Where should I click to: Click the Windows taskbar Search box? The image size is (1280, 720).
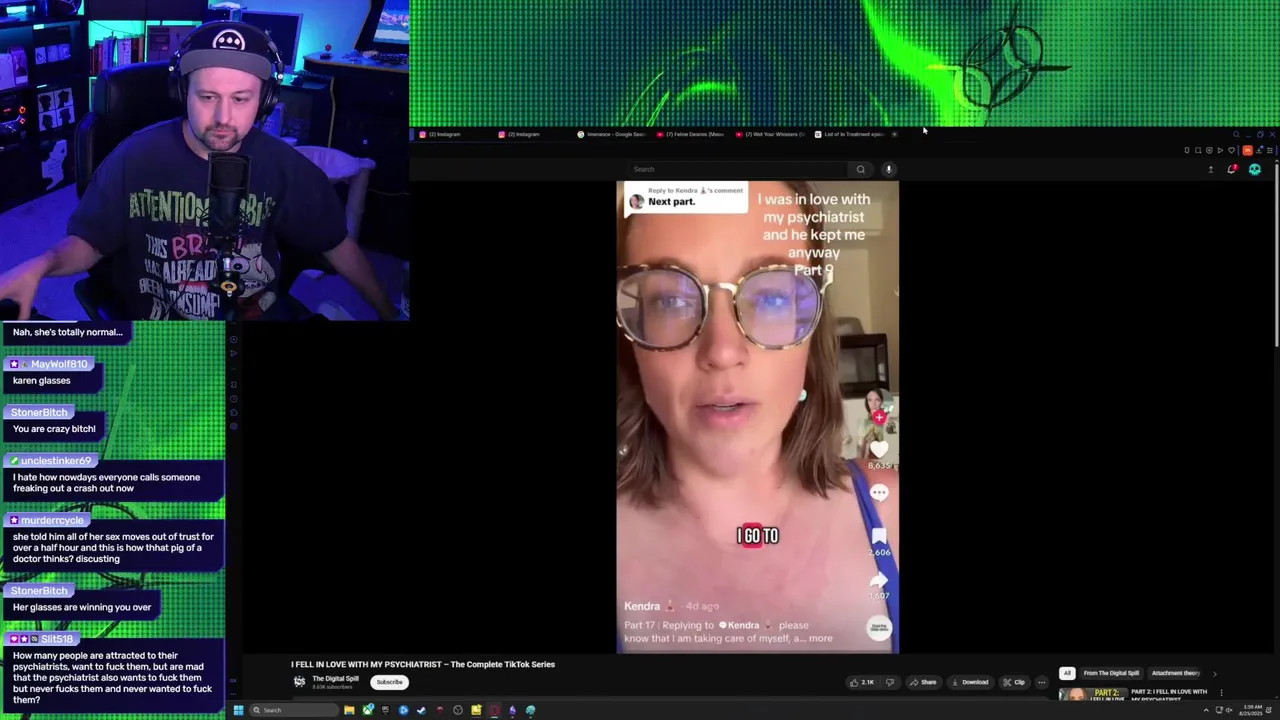pyautogui.click(x=294, y=710)
